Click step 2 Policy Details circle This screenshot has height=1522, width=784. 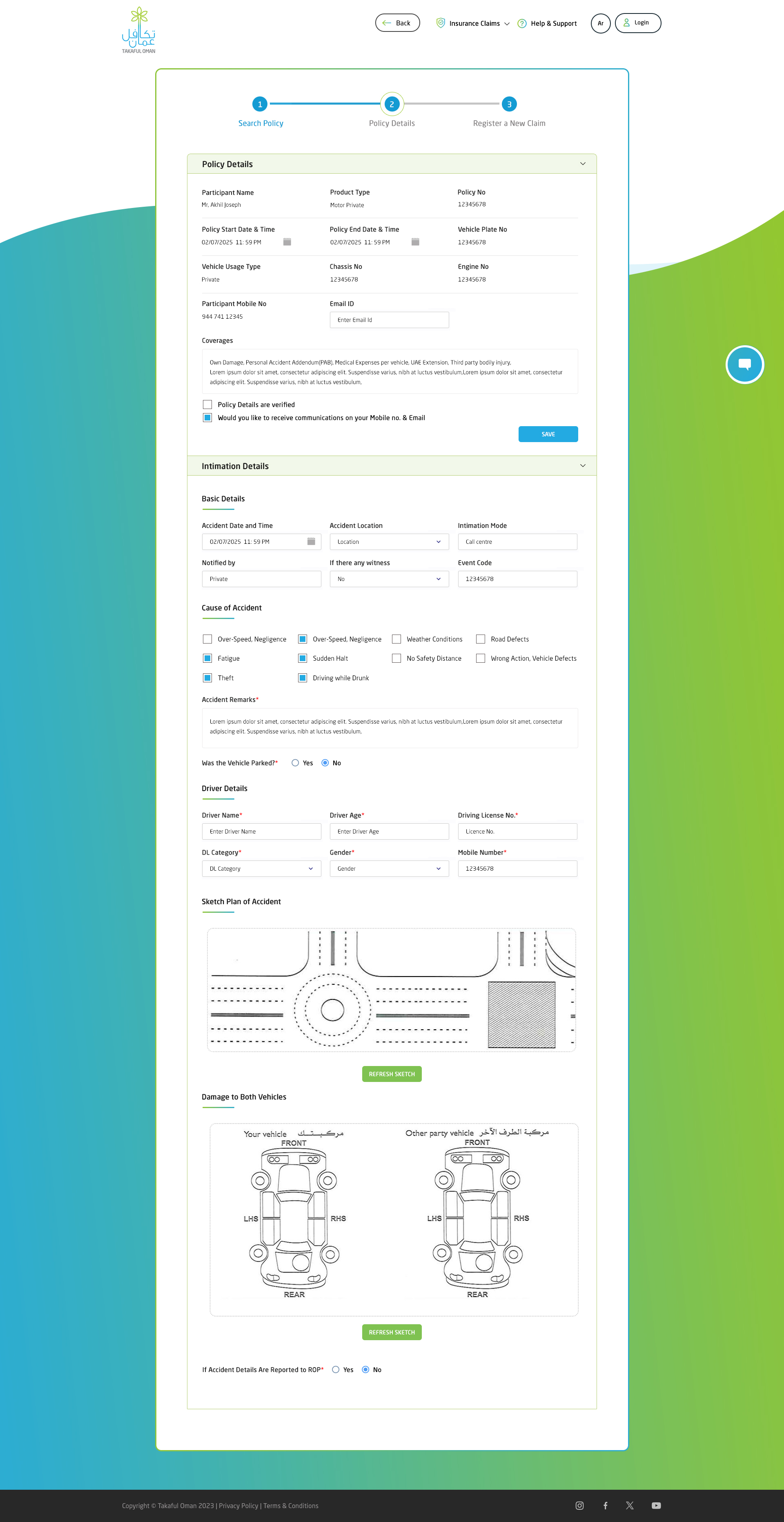click(392, 104)
